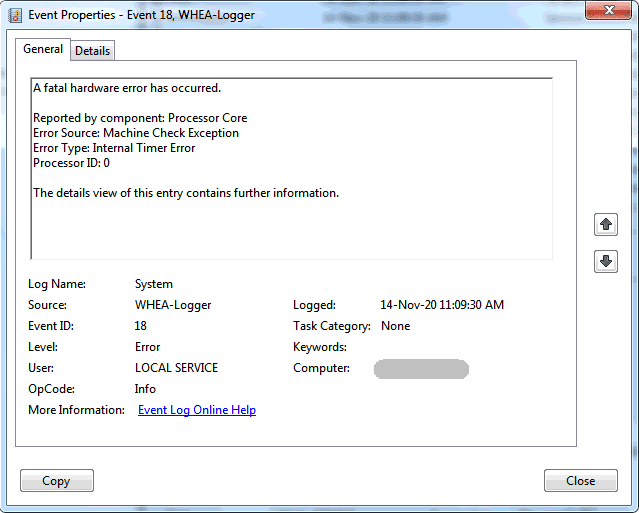Click the Task Category value None

tap(395, 326)
